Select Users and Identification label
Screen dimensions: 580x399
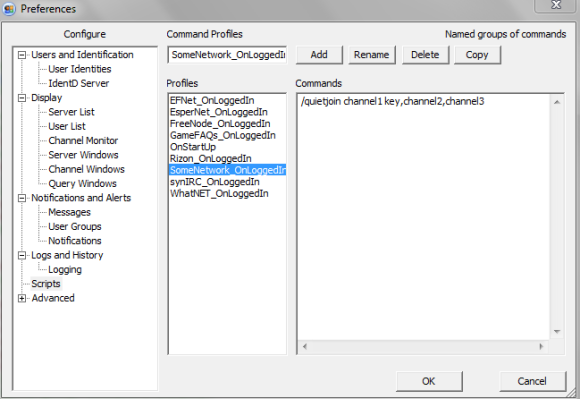point(82,55)
